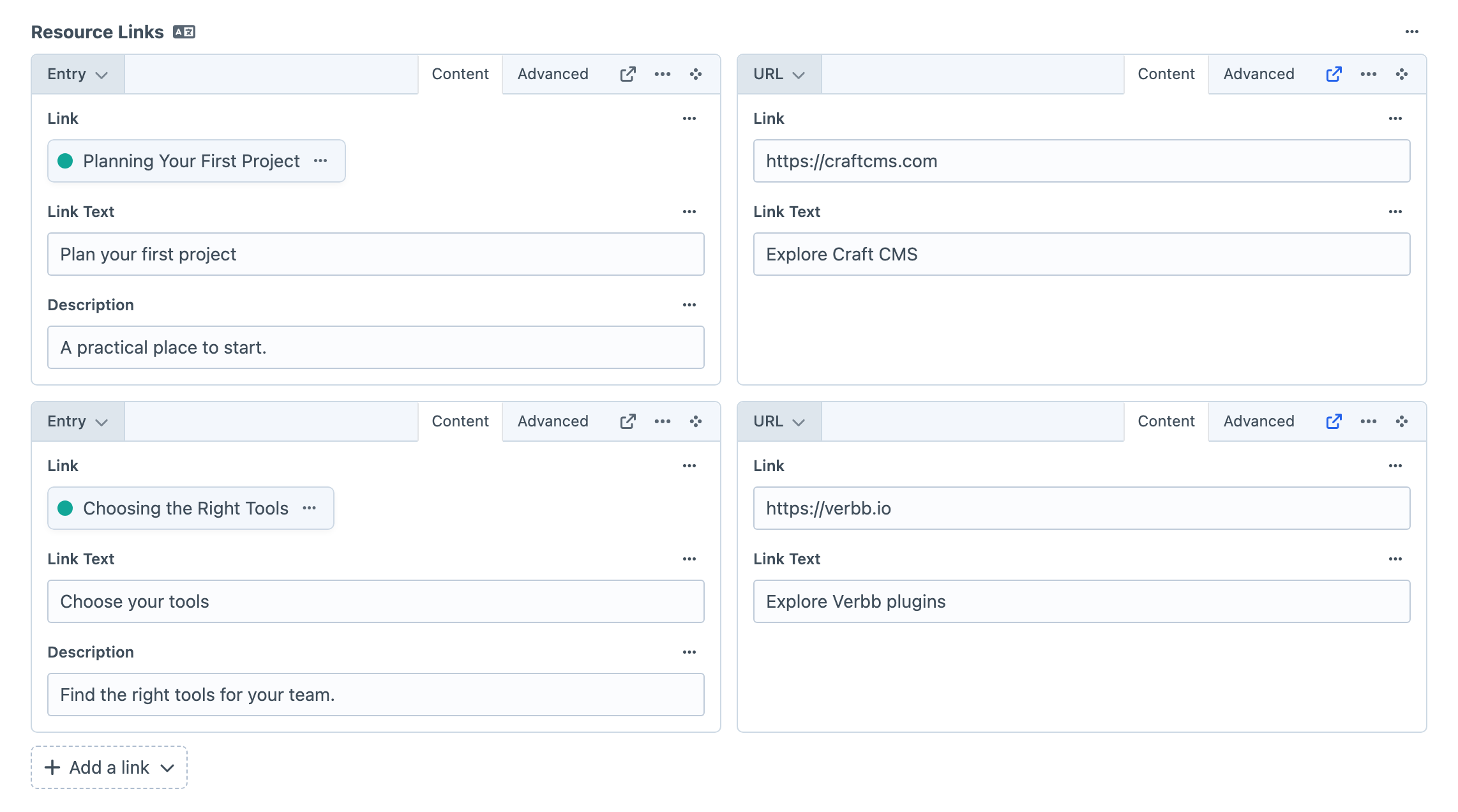Click the move handle on craftcms.com block
This screenshot has width=1458, height=812.
pos(1402,74)
